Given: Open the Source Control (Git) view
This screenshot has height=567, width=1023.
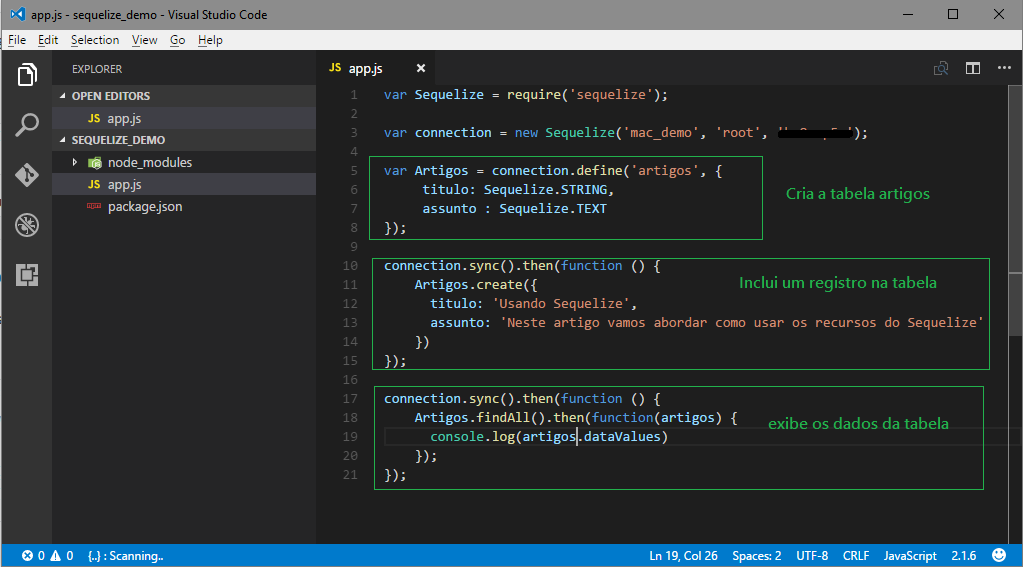Looking at the screenshot, I should coord(27,175).
